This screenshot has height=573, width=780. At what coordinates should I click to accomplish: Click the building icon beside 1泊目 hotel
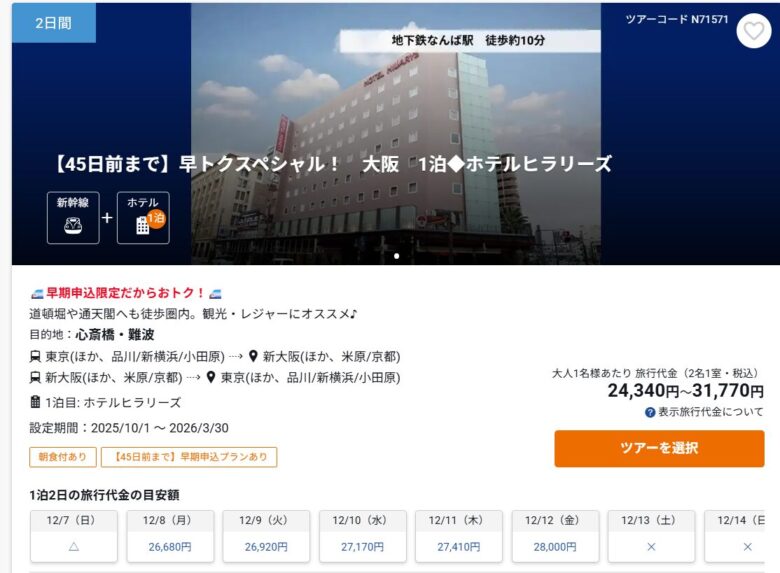point(35,402)
